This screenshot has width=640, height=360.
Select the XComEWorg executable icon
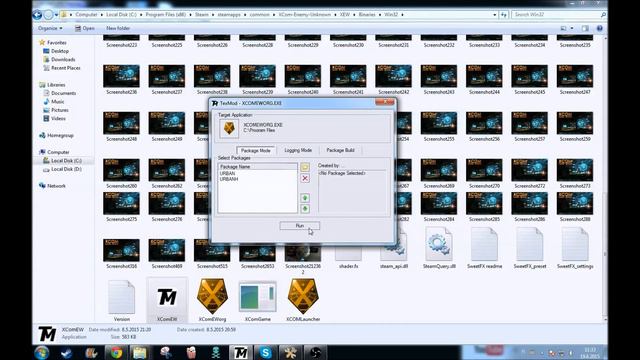(x=212, y=300)
